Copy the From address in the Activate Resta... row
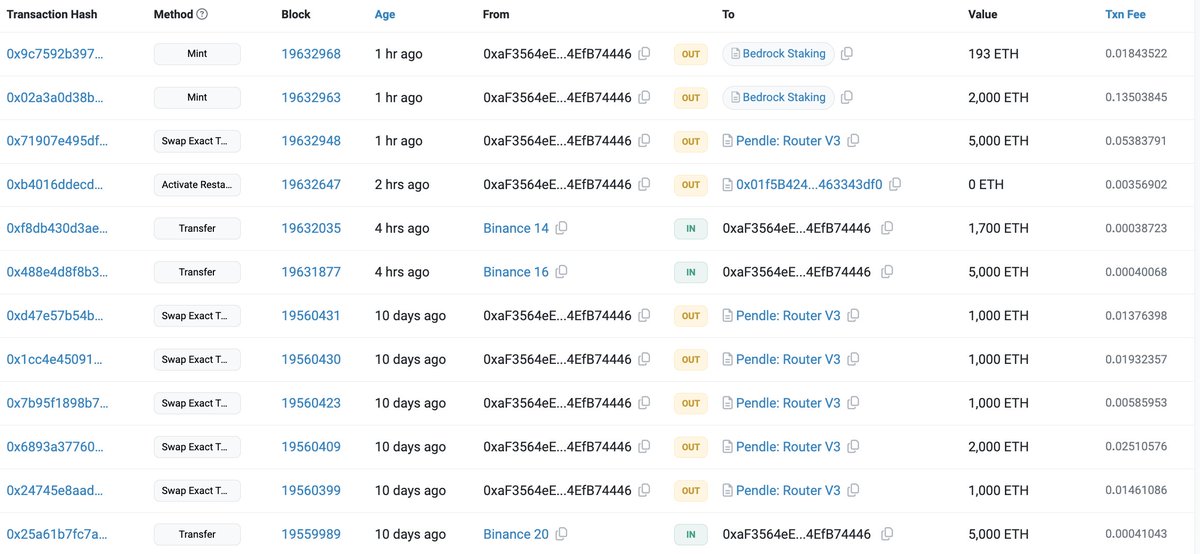Image resolution: width=1200 pixels, height=554 pixels. tap(645, 185)
